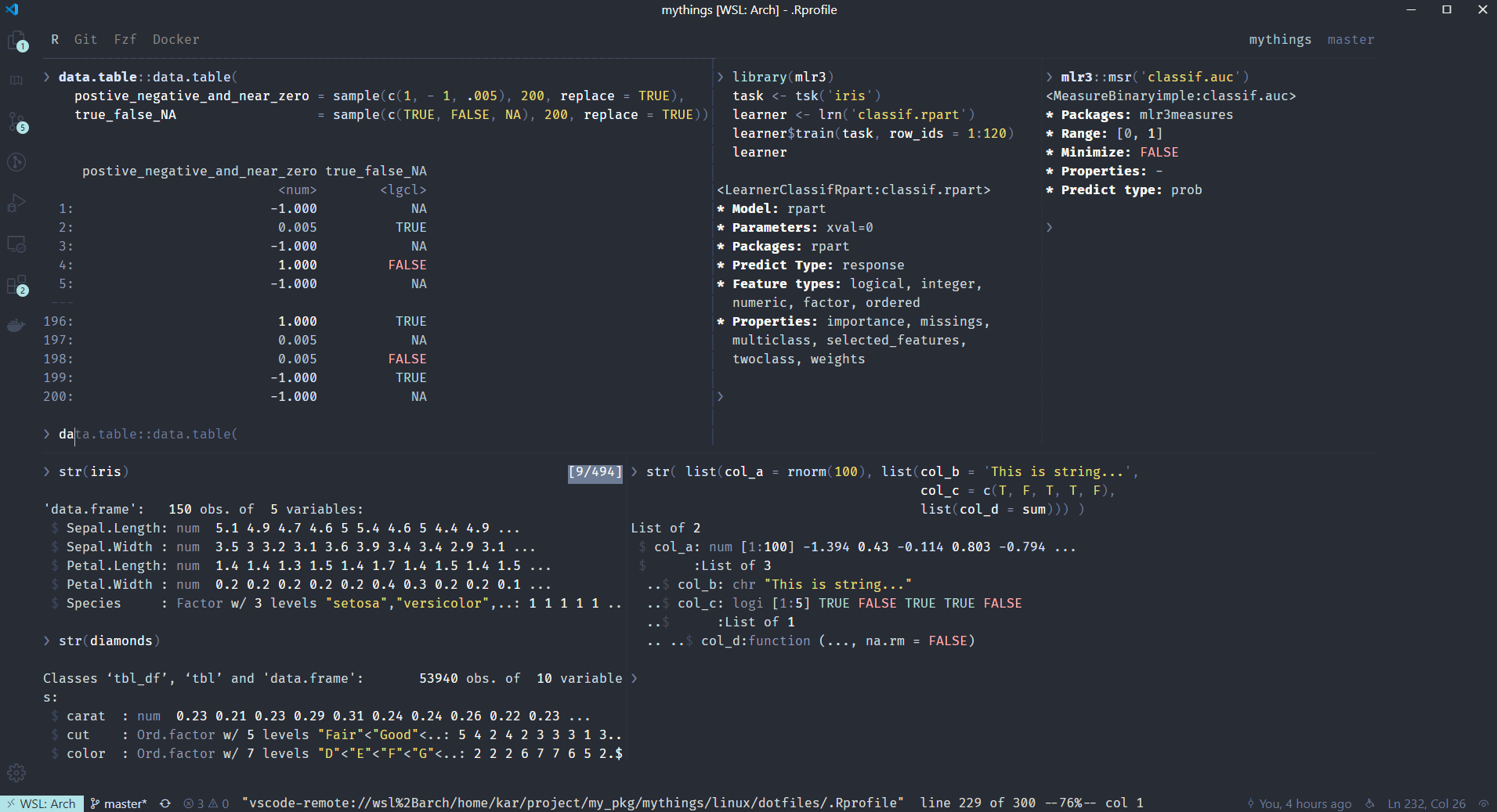This screenshot has height=812, width=1497.
Task: Select the mythings label at top right
Action: 1280,39
